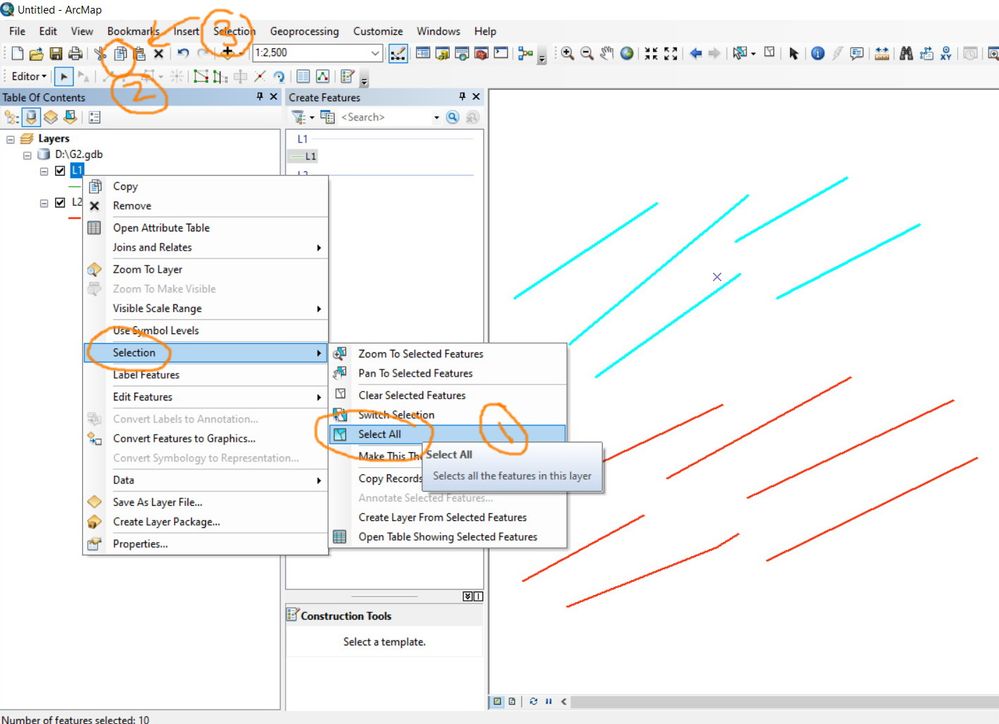Choose Zoom To Layer from context menu
The height and width of the screenshot is (724, 999).
tap(206, 269)
